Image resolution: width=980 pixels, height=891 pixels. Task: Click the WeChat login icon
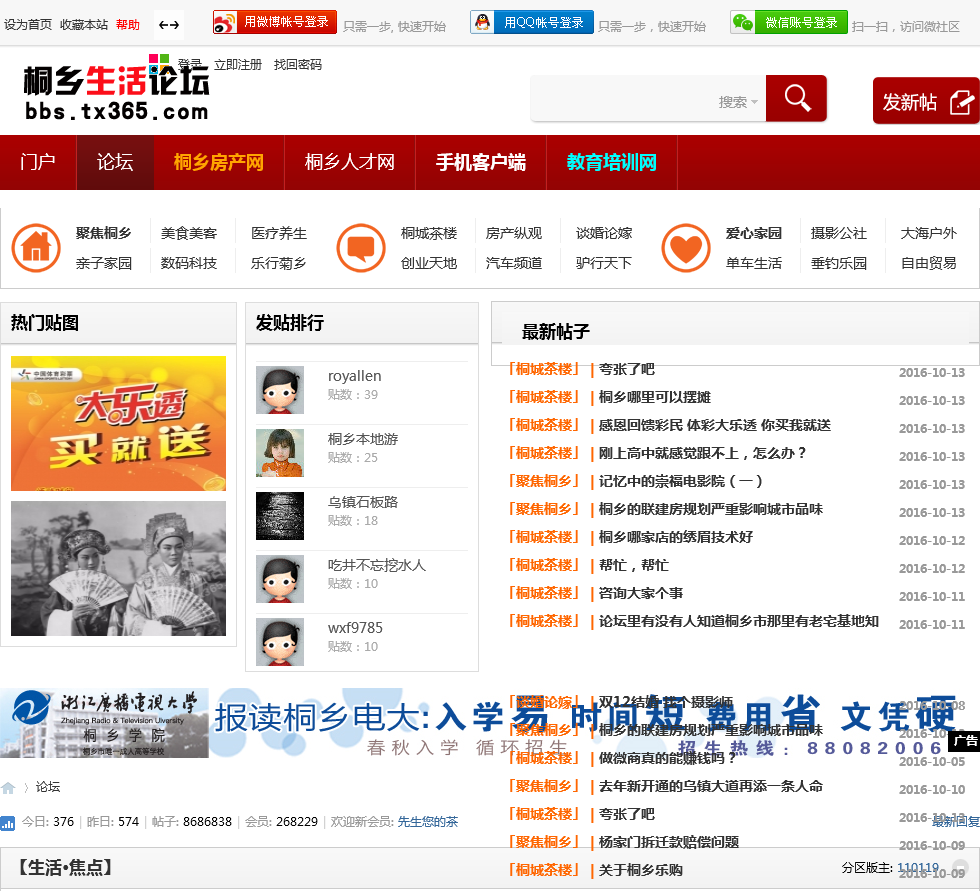pyautogui.click(x=742, y=22)
